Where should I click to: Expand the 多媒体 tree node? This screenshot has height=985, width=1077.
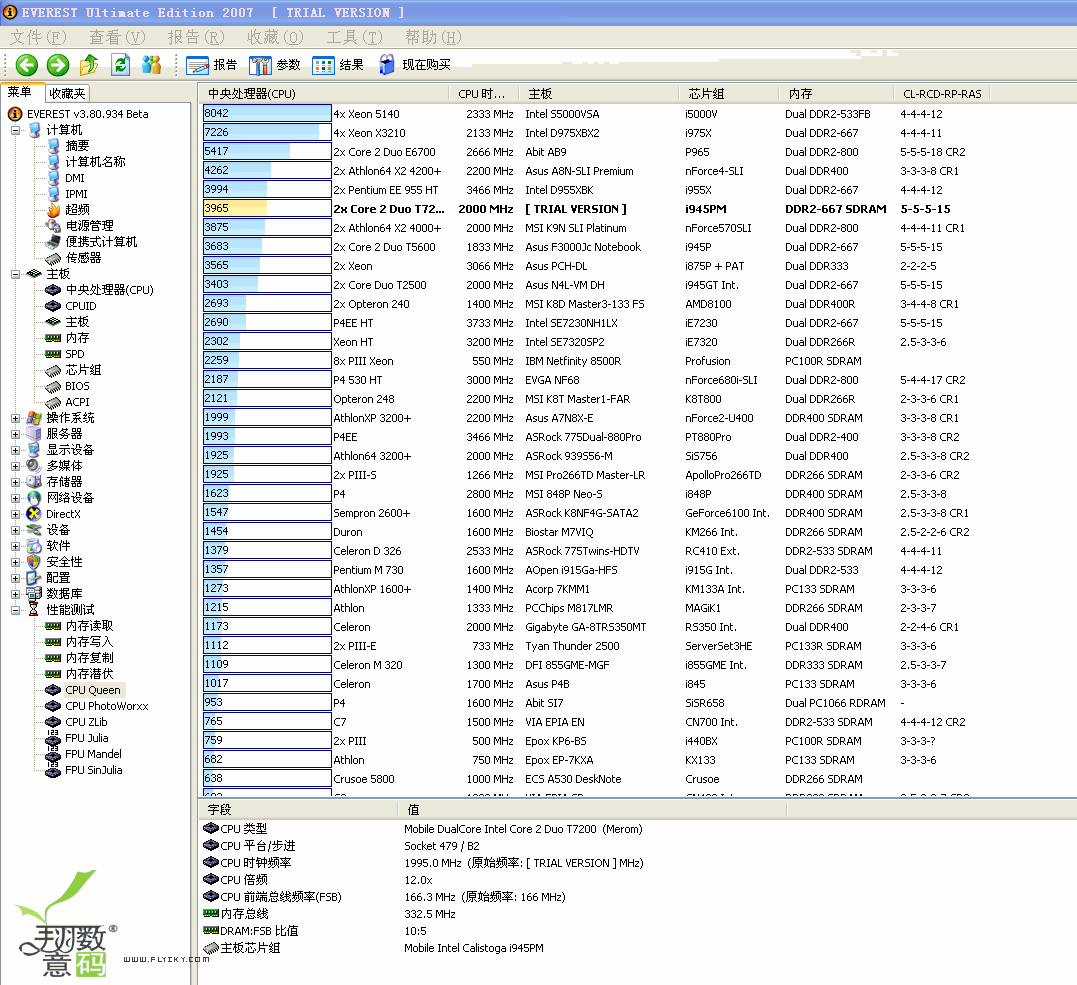pos(15,466)
